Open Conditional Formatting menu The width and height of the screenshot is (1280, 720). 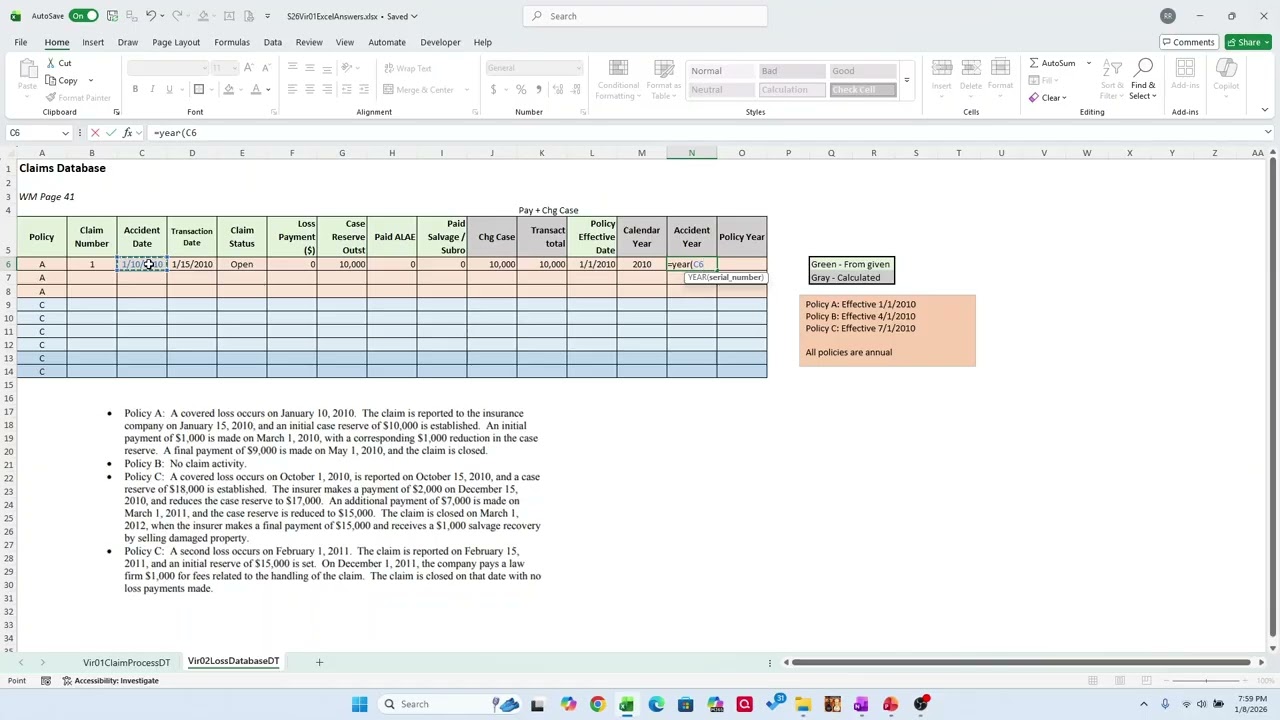(618, 79)
